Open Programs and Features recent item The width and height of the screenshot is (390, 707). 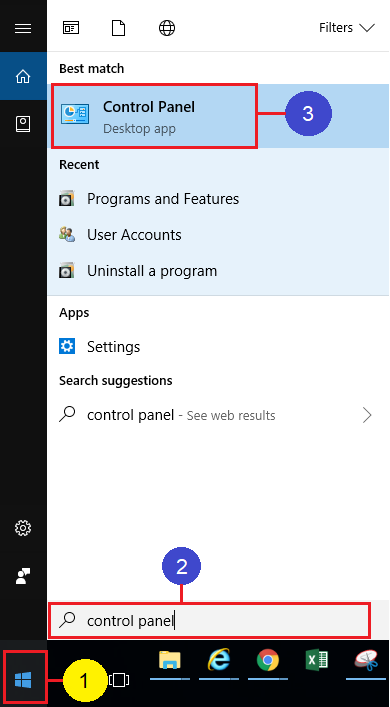coord(218,199)
